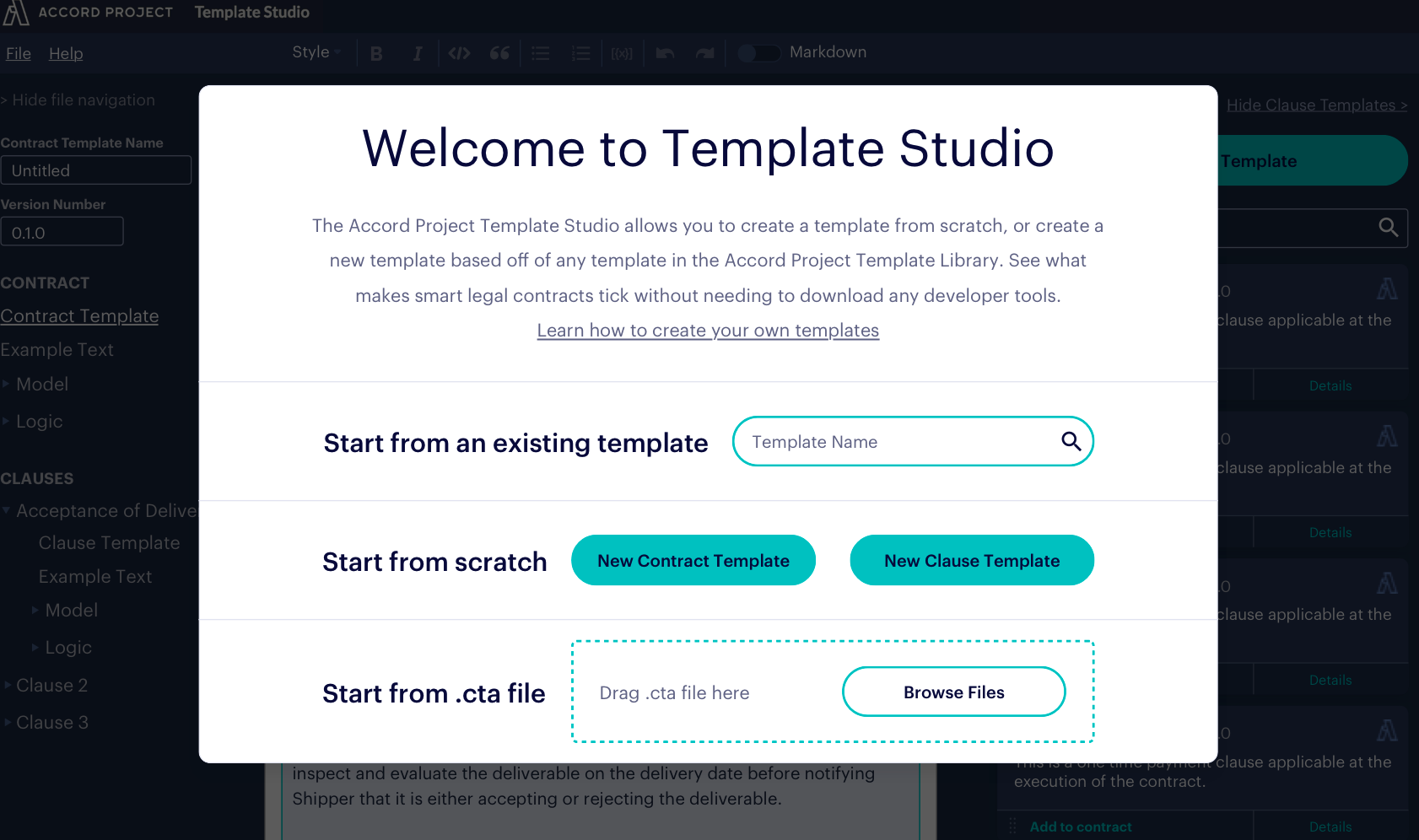This screenshot has width=1419, height=840.
Task: Redo the last edit via the toolbar
Action: (704, 52)
